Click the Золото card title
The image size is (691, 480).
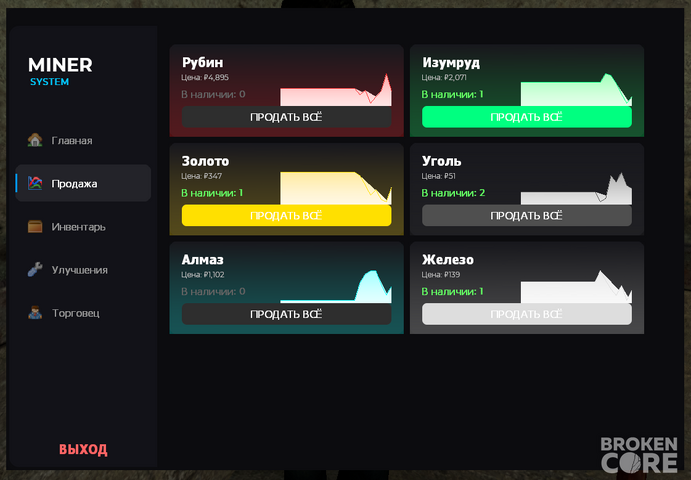click(205, 161)
